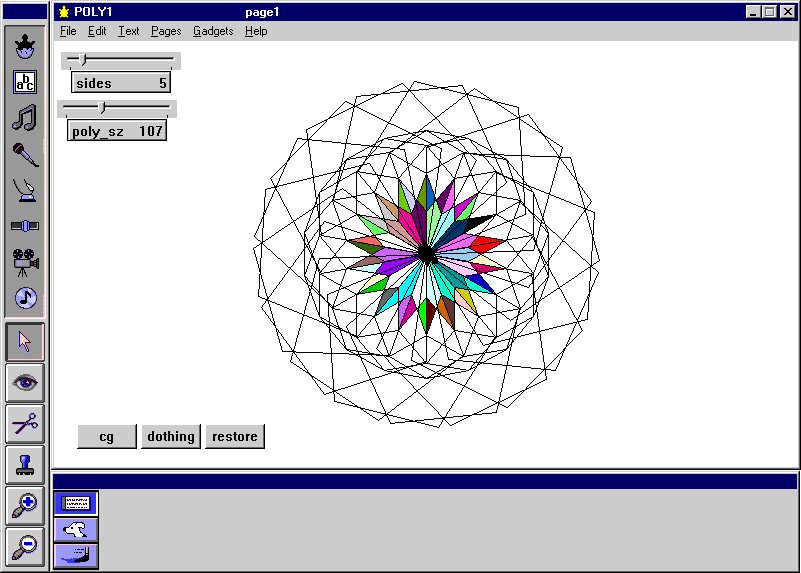Click the round single-note music icon
Image resolution: width=801 pixels, height=573 pixels.
pos(26,298)
